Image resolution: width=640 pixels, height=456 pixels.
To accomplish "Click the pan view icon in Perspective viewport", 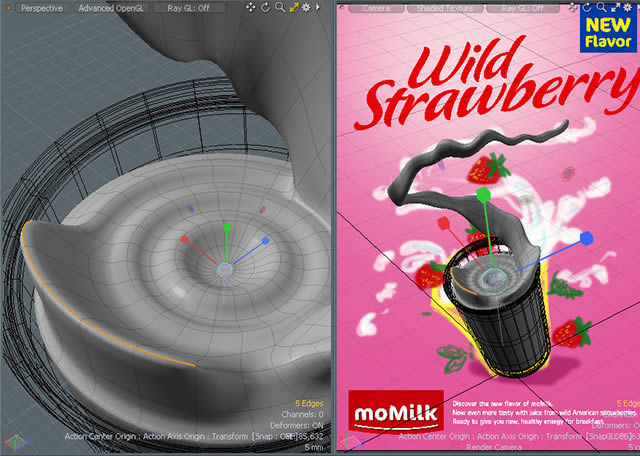I will (x=251, y=7).
